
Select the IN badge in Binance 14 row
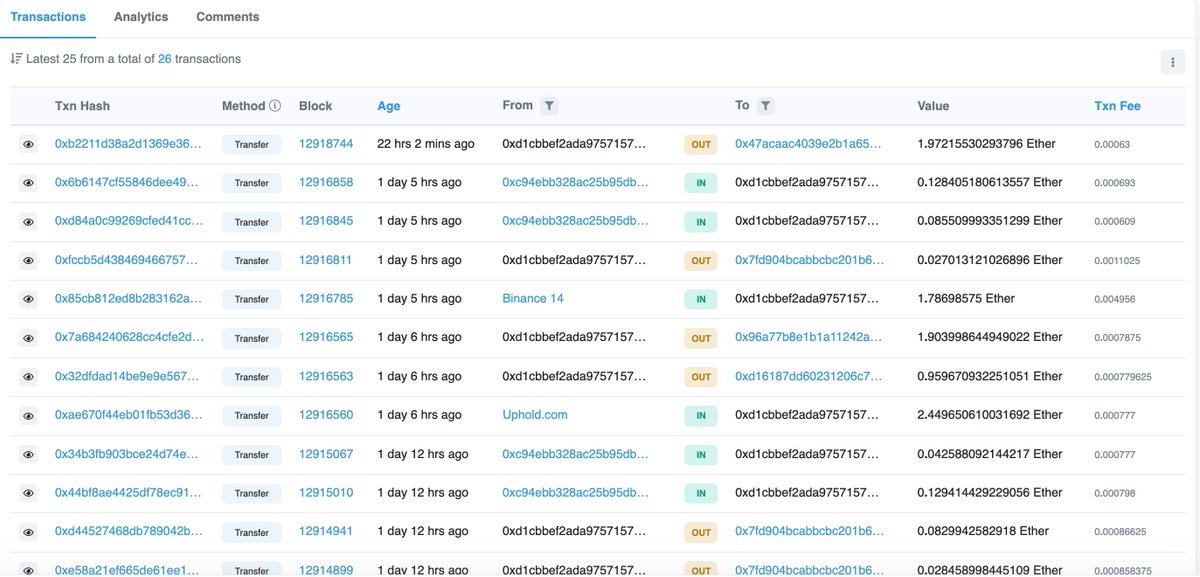click(701, 299)
